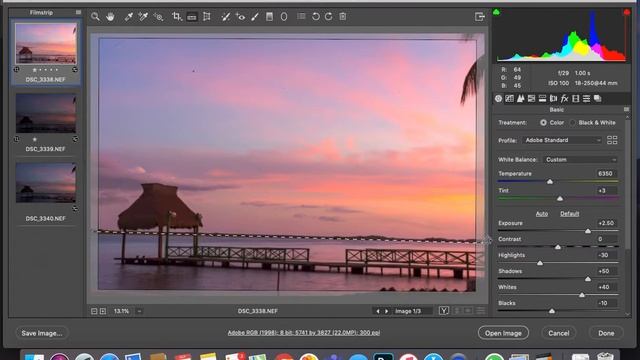Activate the Targeted Adjustment tool
The width and height of the screenshot is (640, 360).
click(158, 17)
